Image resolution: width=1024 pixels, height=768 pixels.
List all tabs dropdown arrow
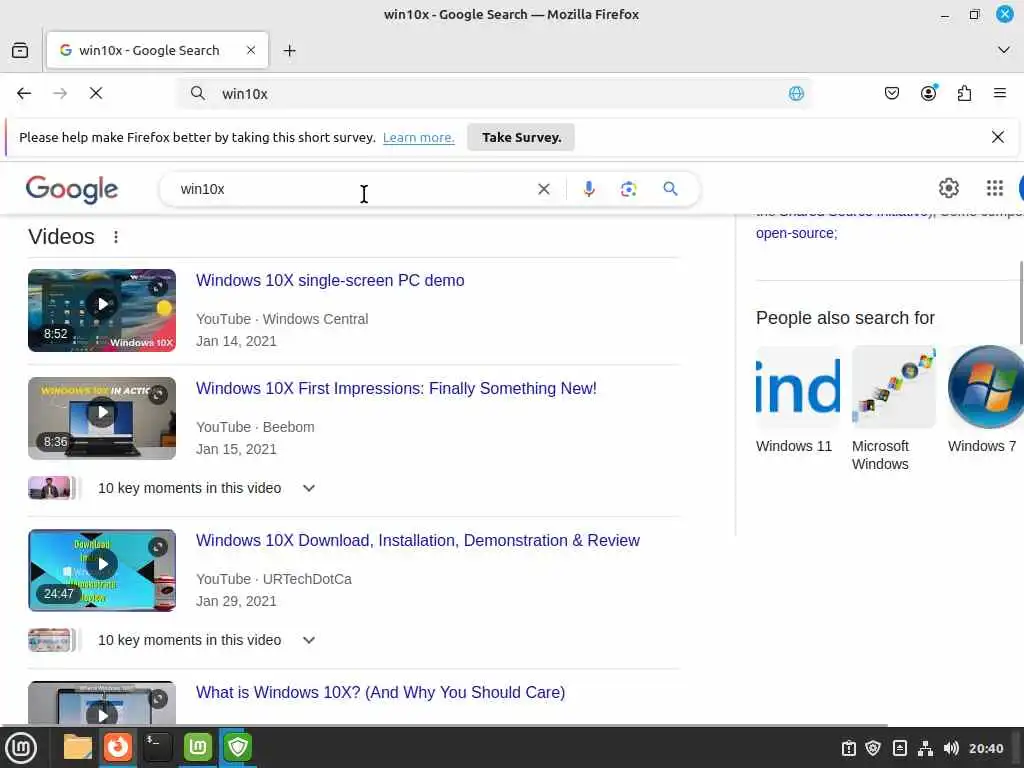[1004, 50]
